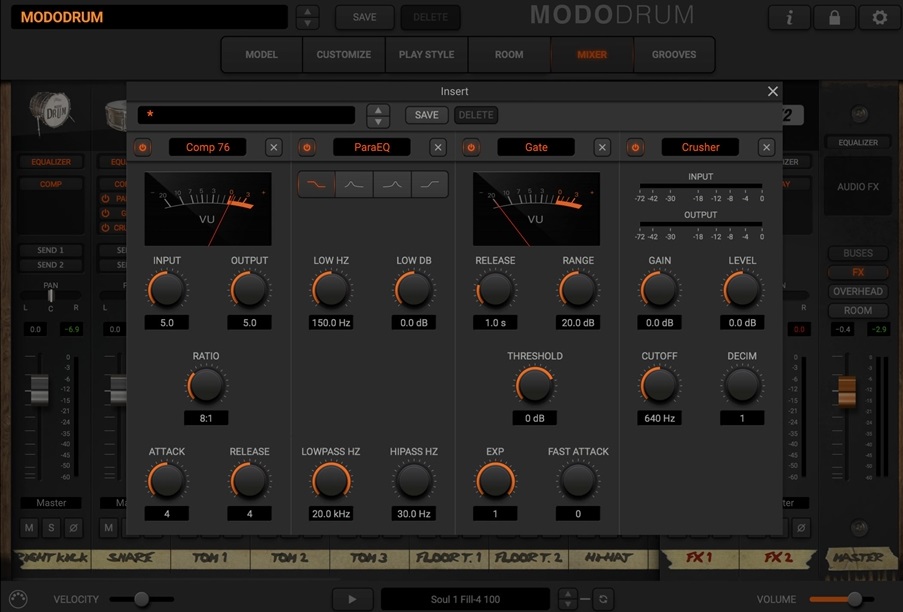Viewport: 903px width, 612px height.
Task: Remove the ParaEQ insert slot
Action: pos(438,147)
